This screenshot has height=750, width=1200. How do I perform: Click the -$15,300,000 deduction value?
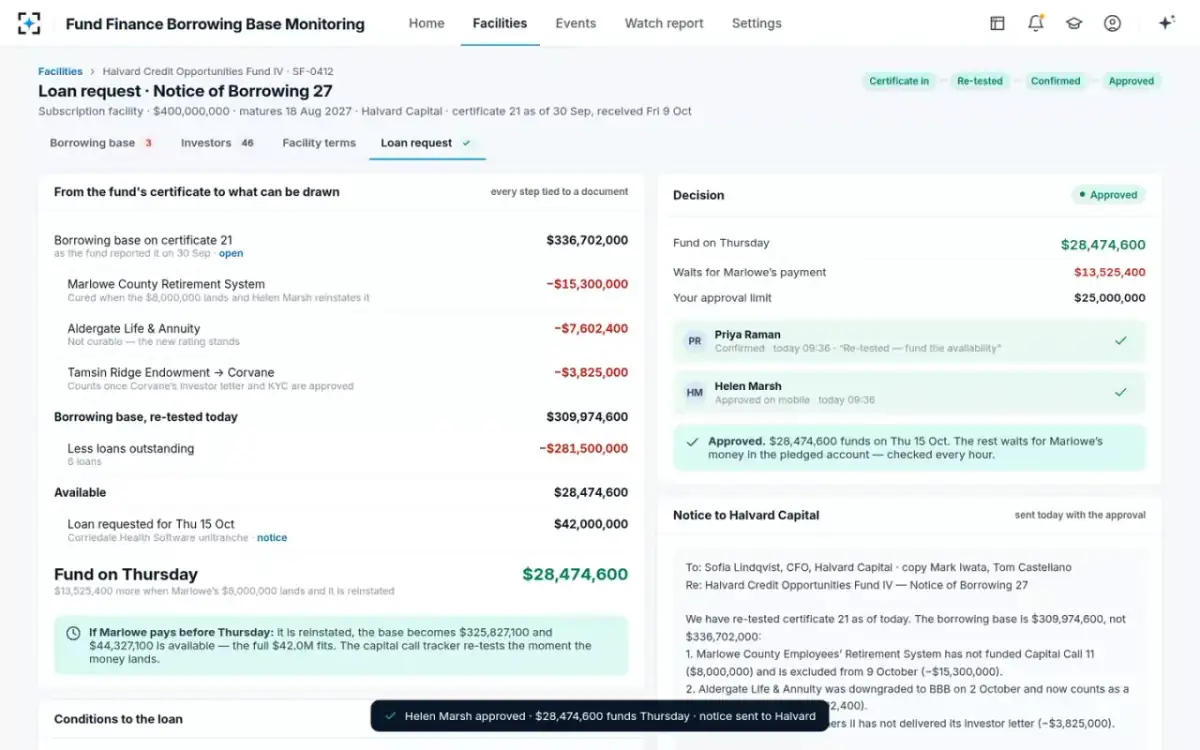coord(587,284)
